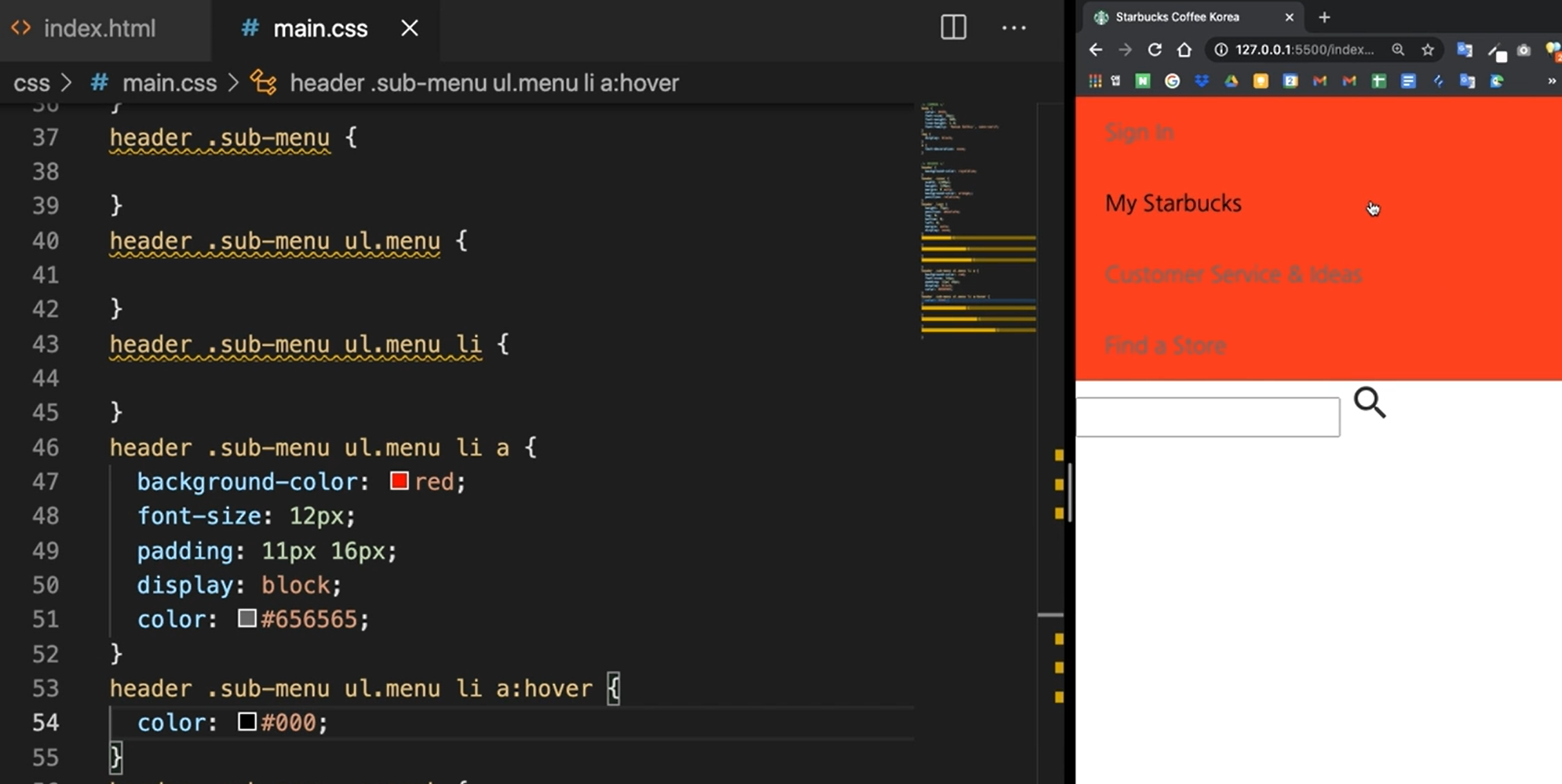Open the apps grid bookmark

(1095, 81)
